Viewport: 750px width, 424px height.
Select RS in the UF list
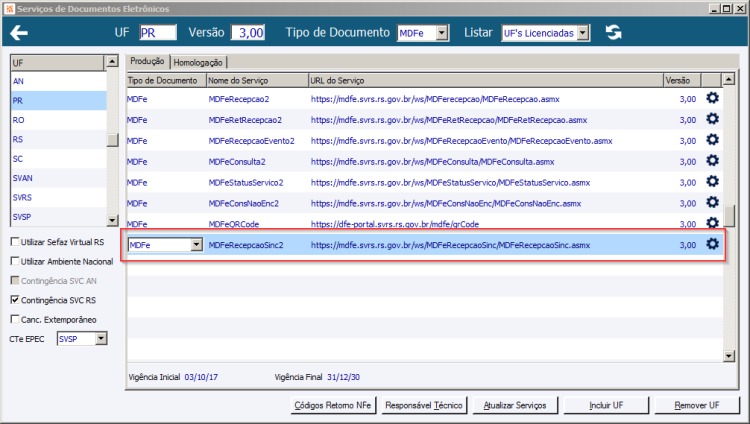(58, 139)
